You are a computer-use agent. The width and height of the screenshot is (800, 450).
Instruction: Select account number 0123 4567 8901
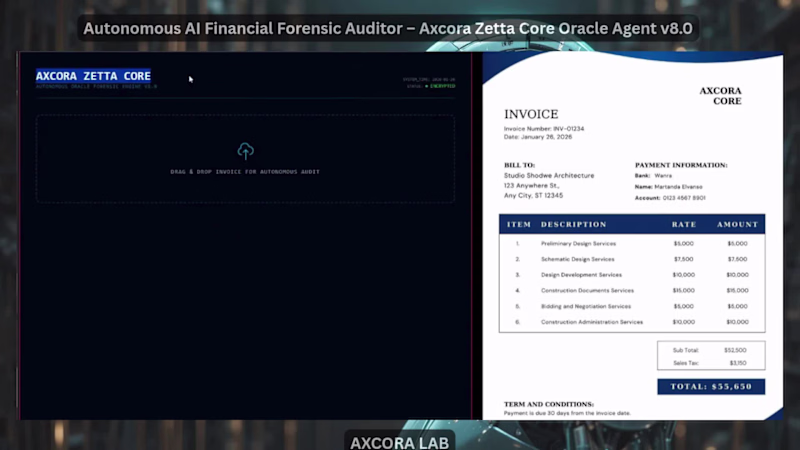pyautogui.click(x=684, y=198)
